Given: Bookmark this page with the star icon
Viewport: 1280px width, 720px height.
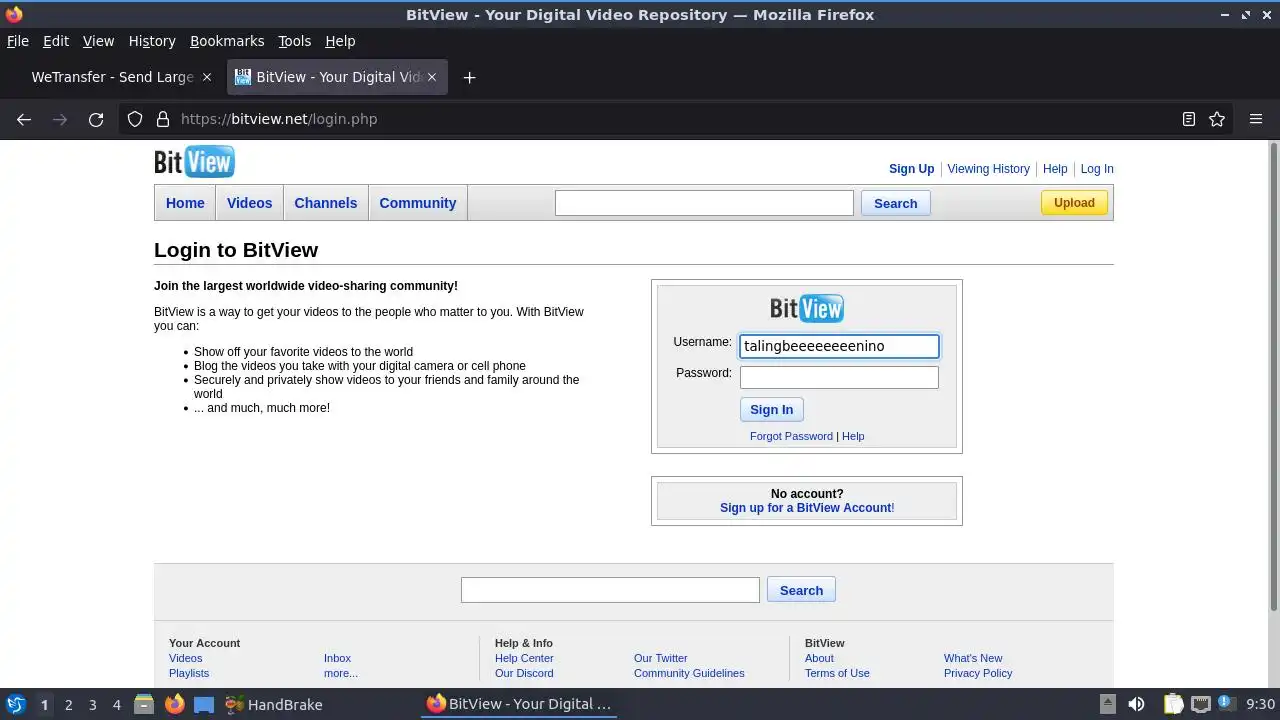Looking at the screenshot, I should (x=1217, y=119).
